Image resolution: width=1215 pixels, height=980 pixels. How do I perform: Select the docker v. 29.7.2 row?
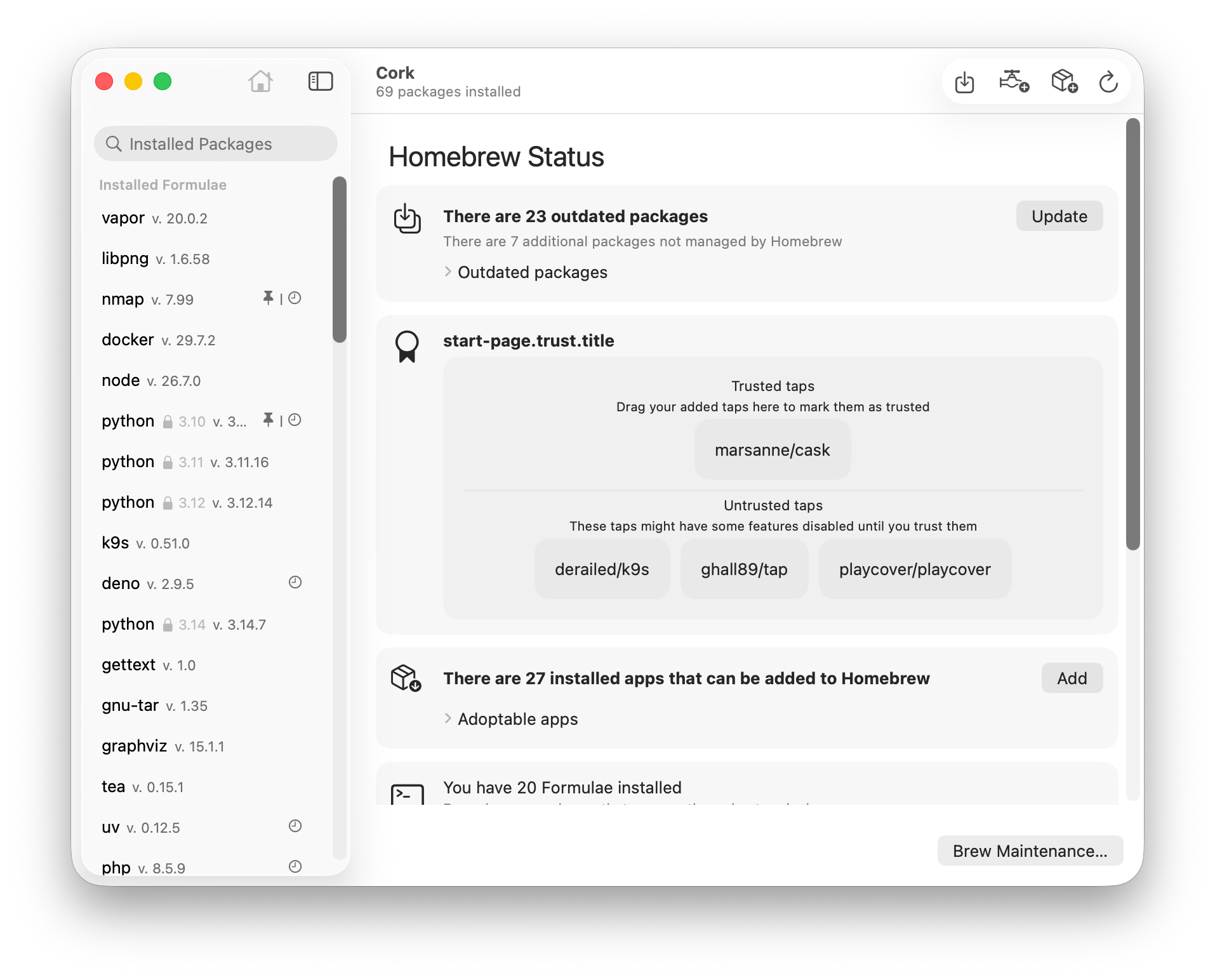pos(204,340)
